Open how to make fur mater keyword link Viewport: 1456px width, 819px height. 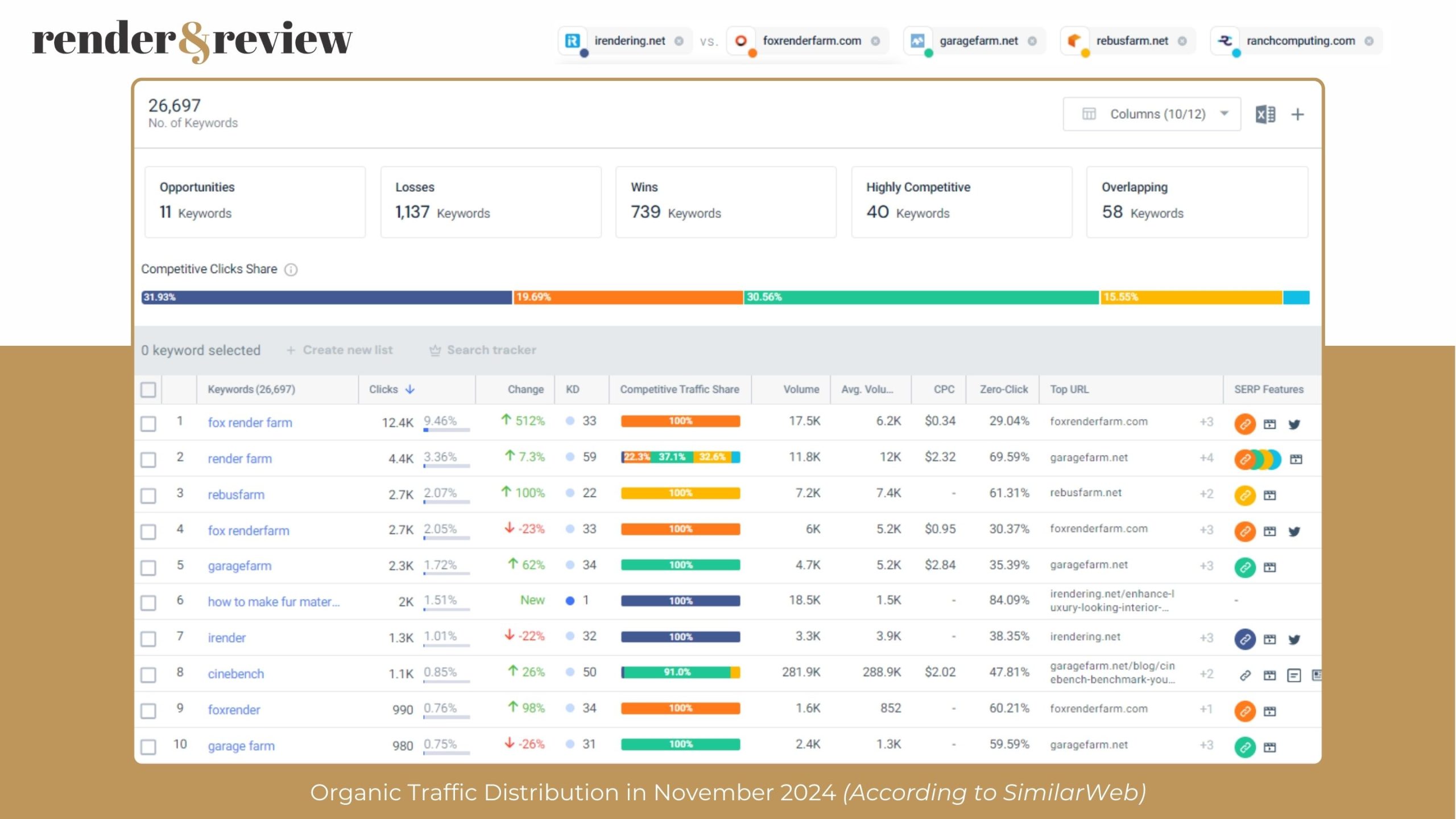point(274,602)
